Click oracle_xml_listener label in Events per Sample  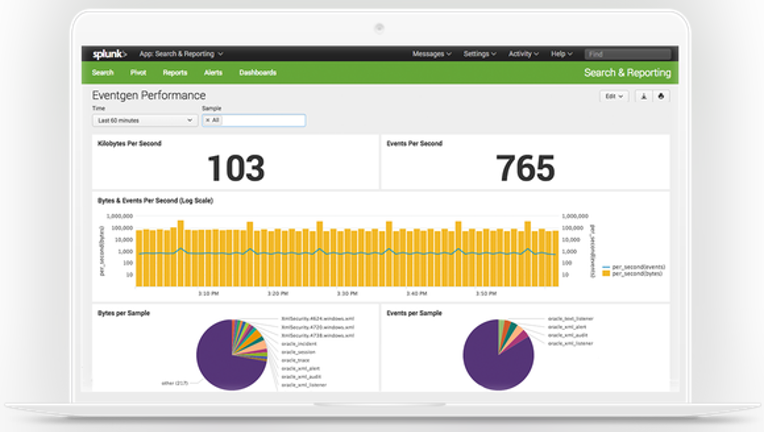[x=571, y=344]
